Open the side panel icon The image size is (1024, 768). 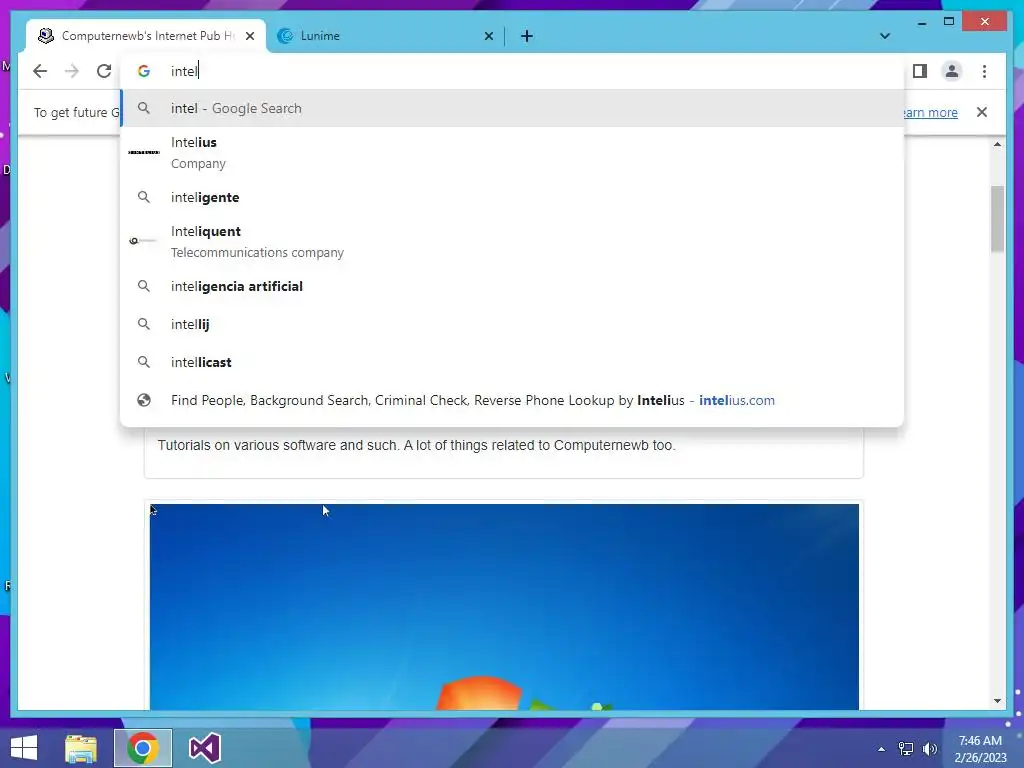pos(920,71)
